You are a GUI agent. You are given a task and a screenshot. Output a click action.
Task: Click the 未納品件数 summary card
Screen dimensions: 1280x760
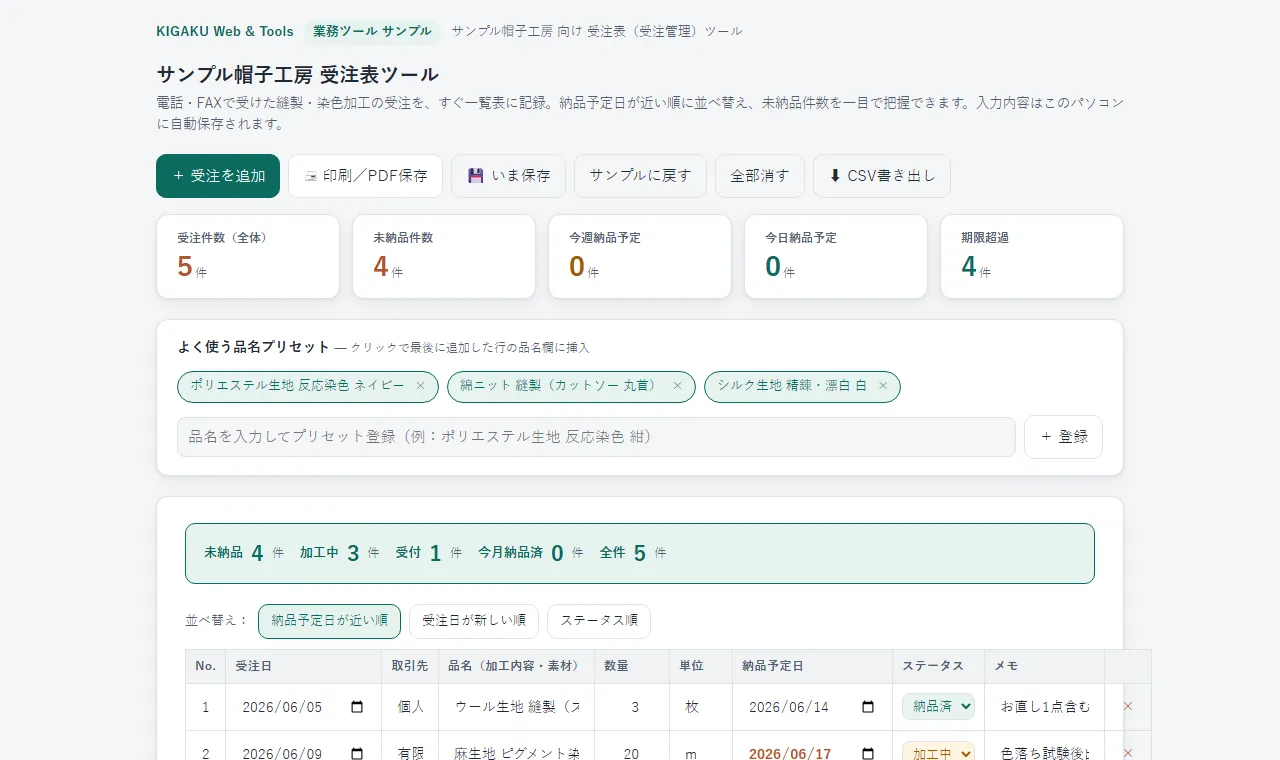(444, 256)
